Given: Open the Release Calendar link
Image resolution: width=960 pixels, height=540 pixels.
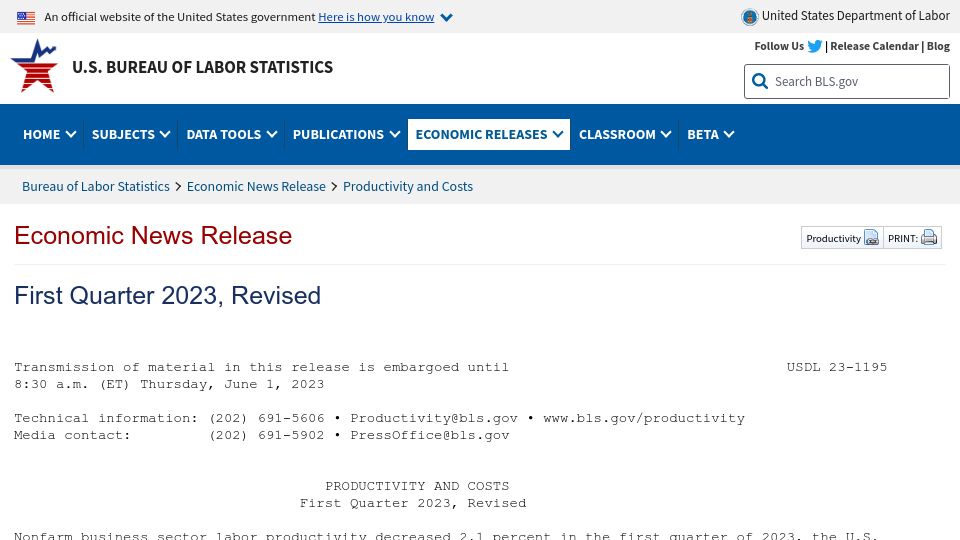Looking at the screenshot, I should [874, 46].
